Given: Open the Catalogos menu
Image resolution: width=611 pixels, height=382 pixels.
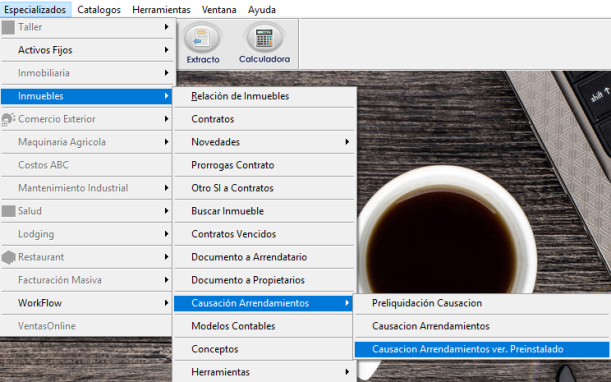Looking at the screenshot, I should point(99,9).
